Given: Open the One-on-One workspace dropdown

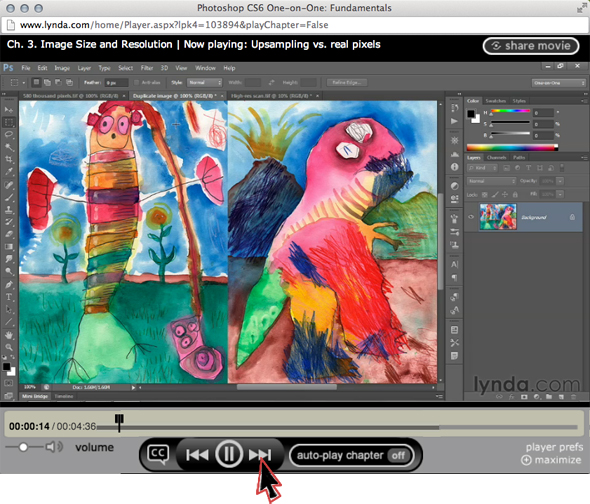Looking at the screenshot, I should point(559,83).
